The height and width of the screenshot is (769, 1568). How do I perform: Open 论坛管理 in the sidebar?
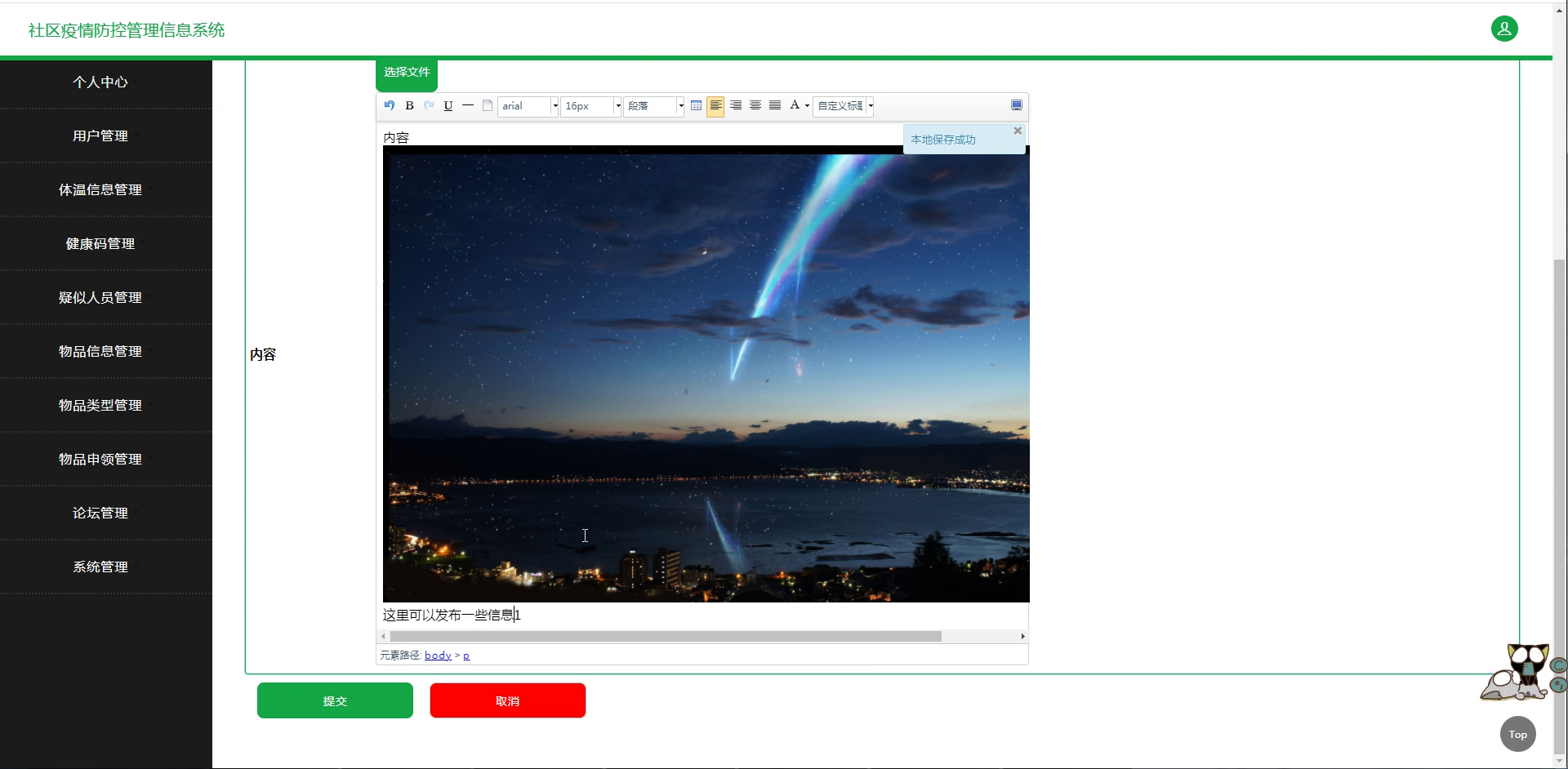coord(100,513)
